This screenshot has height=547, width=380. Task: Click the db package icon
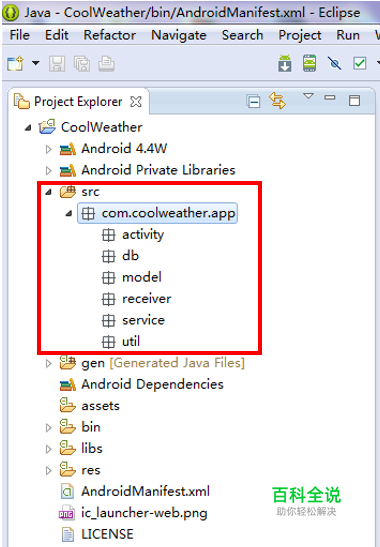coord(108,256)
